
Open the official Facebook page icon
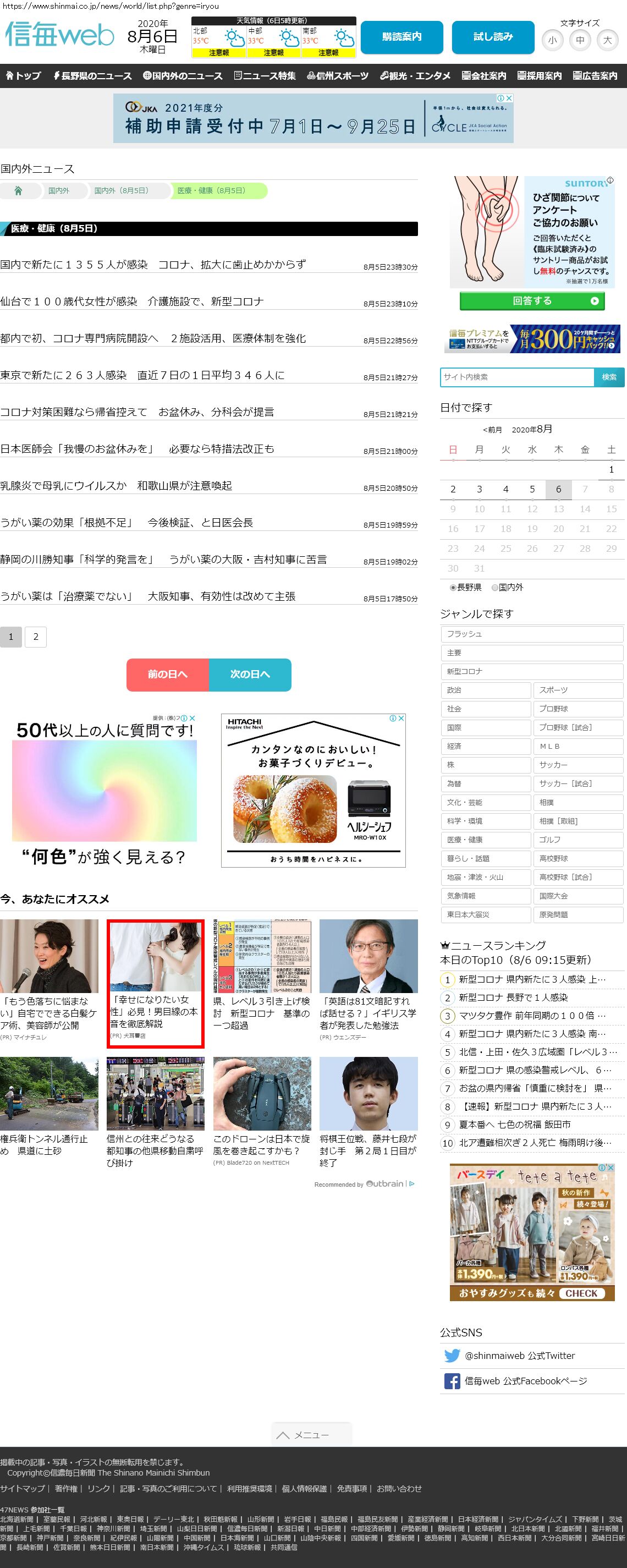(452, 1381)
